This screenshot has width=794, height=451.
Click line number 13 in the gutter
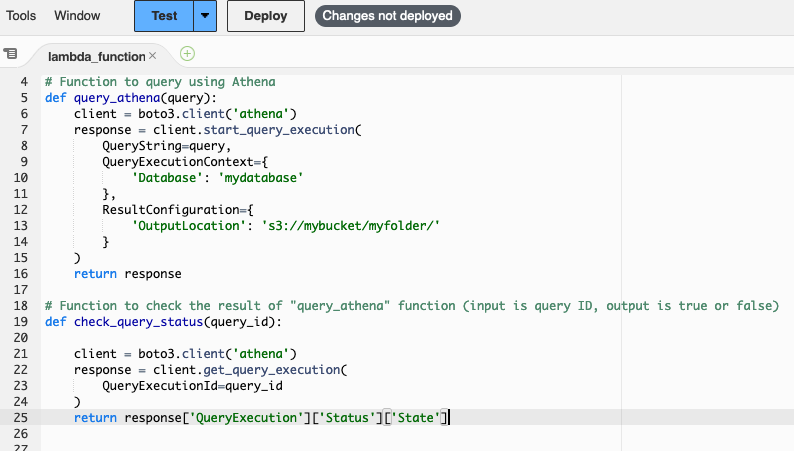click(x=21, y=226)
